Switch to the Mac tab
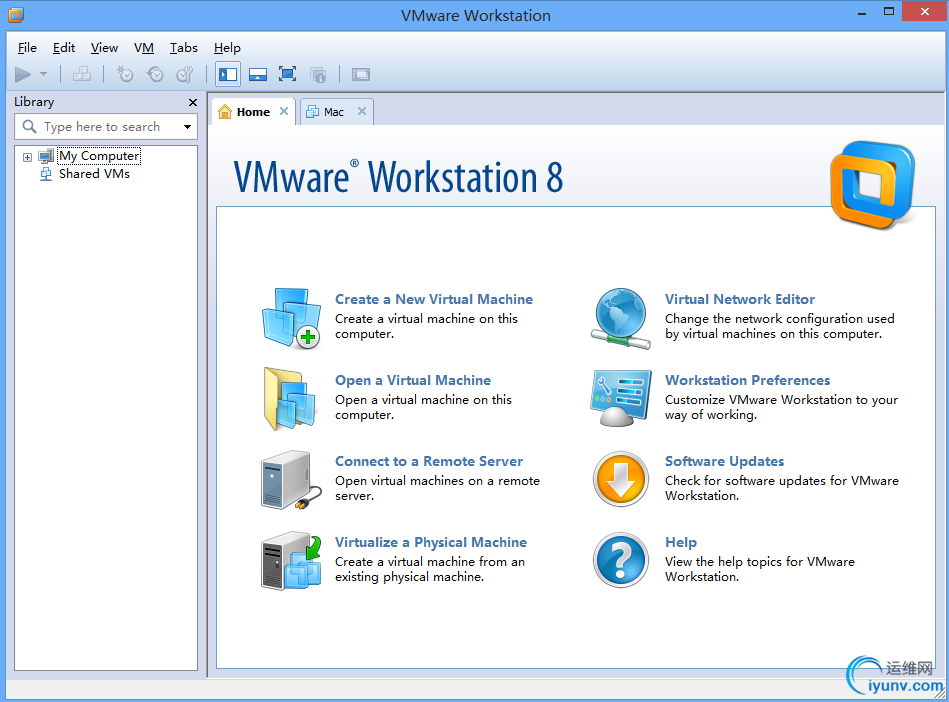 click(x=334, y=112)
